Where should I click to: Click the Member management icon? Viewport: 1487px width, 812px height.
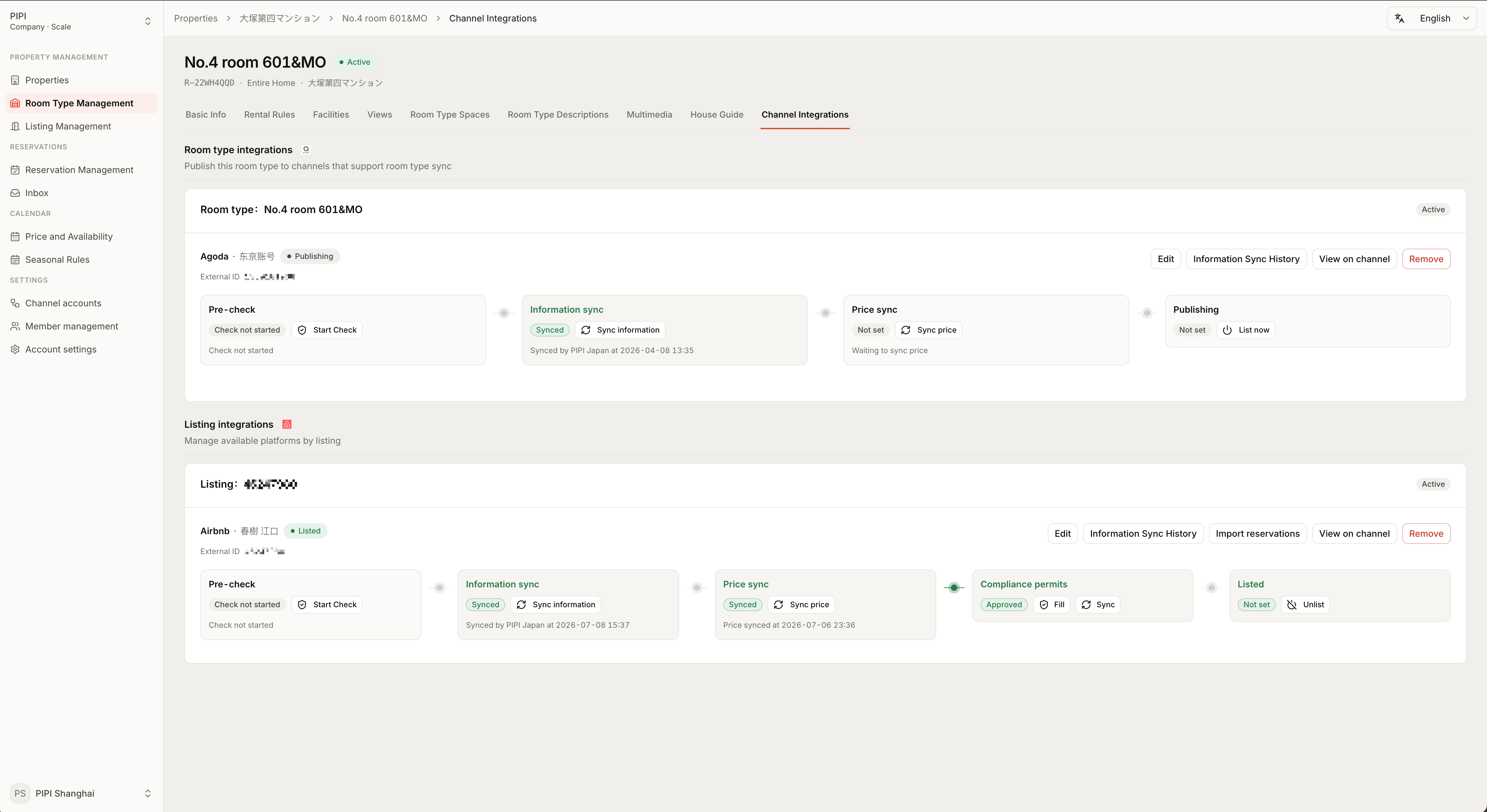(15, 326)
